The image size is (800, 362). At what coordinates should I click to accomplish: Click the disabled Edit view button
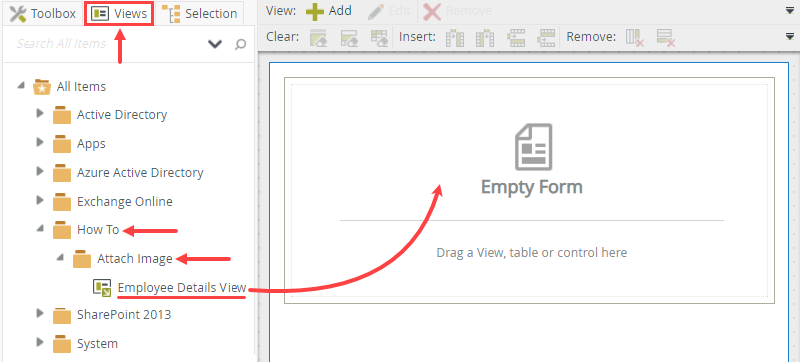coord(389,11)
